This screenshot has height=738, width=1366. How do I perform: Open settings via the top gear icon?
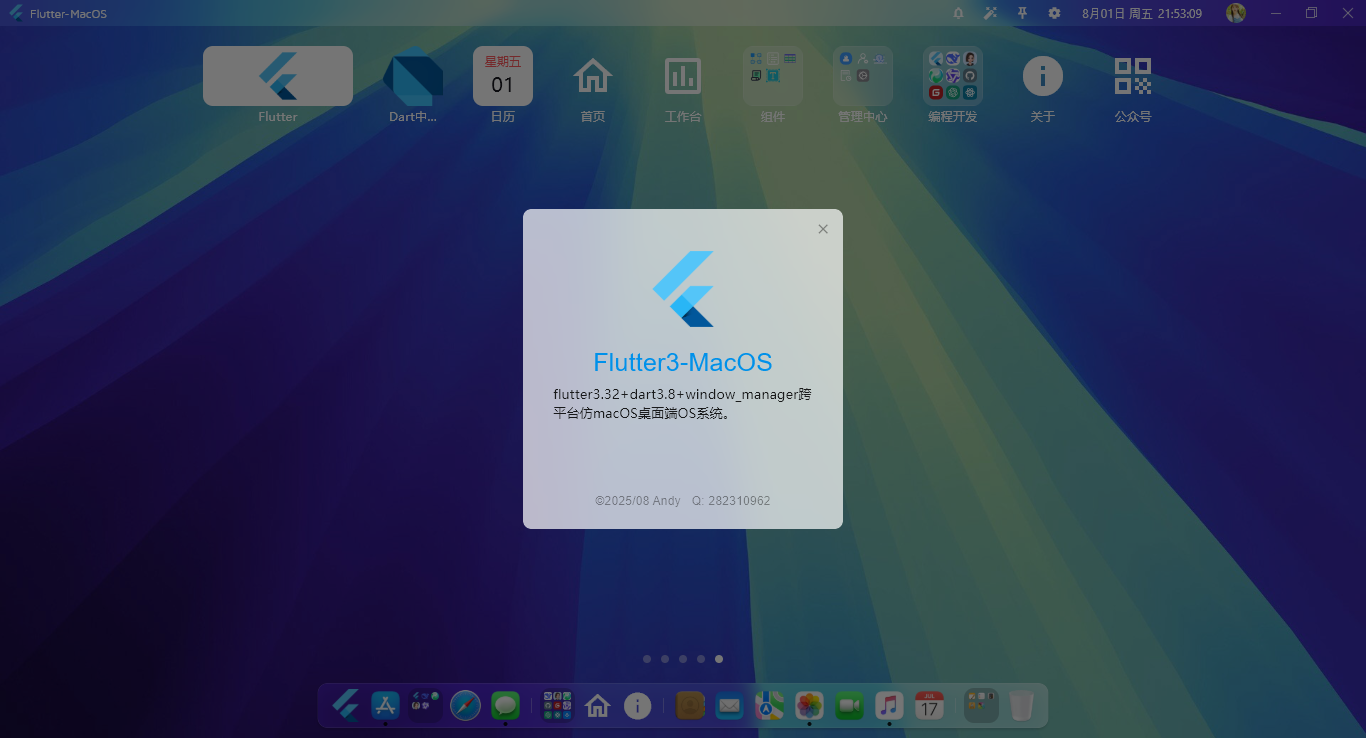pyautogui.click(x=1054, y=13)
